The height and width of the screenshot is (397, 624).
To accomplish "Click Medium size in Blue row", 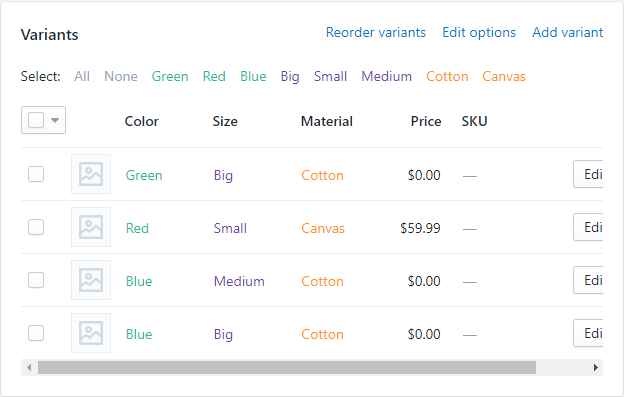I will (x=239, y=281).
